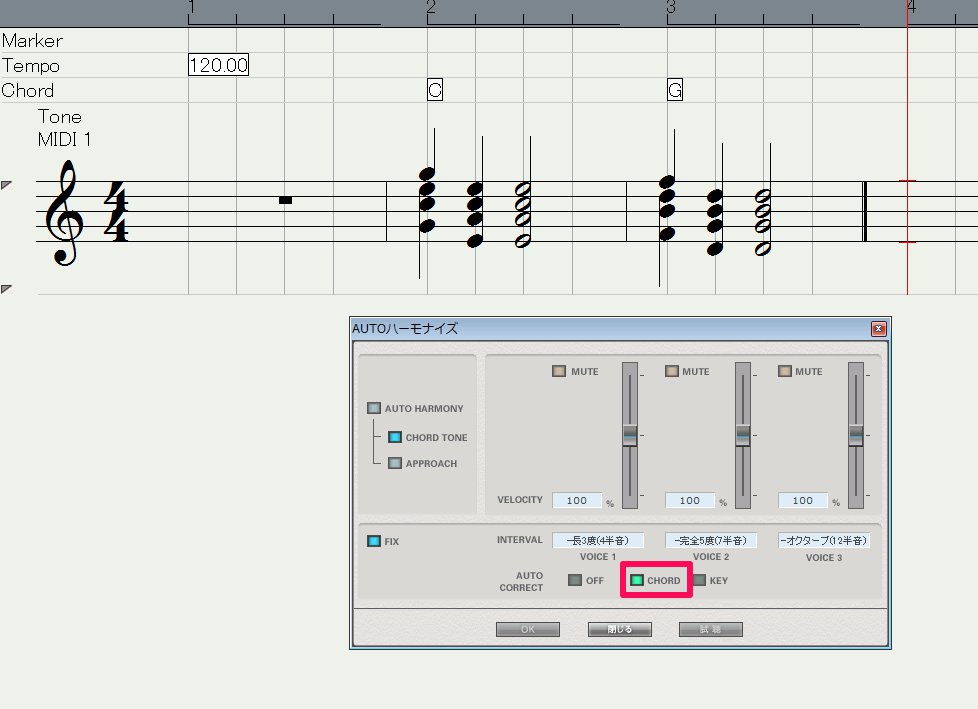The image size is (978, 709).
Task: Click the Voice 1 velocity percentage field
Action: click(577, 500)
